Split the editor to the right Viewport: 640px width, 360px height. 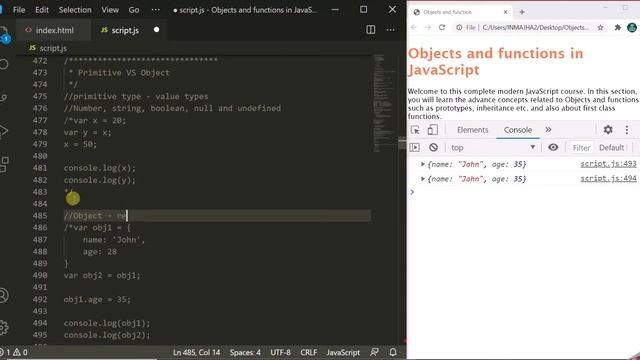(371, 30)
